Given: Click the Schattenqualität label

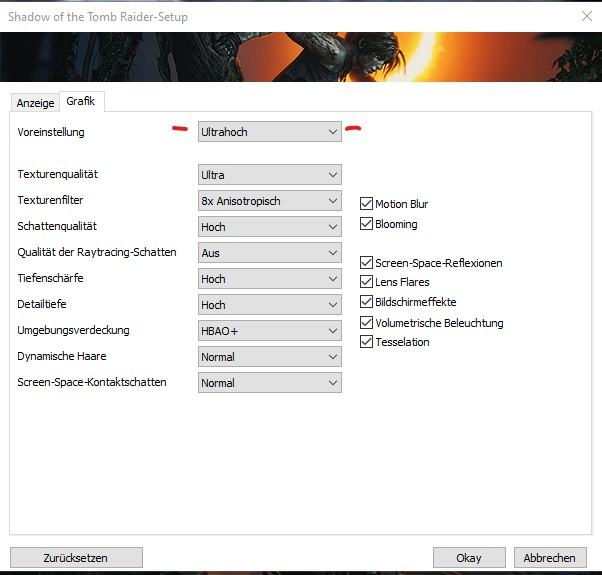Looking at the screenshot, I should pyautogui.click(x=57, y=226).
